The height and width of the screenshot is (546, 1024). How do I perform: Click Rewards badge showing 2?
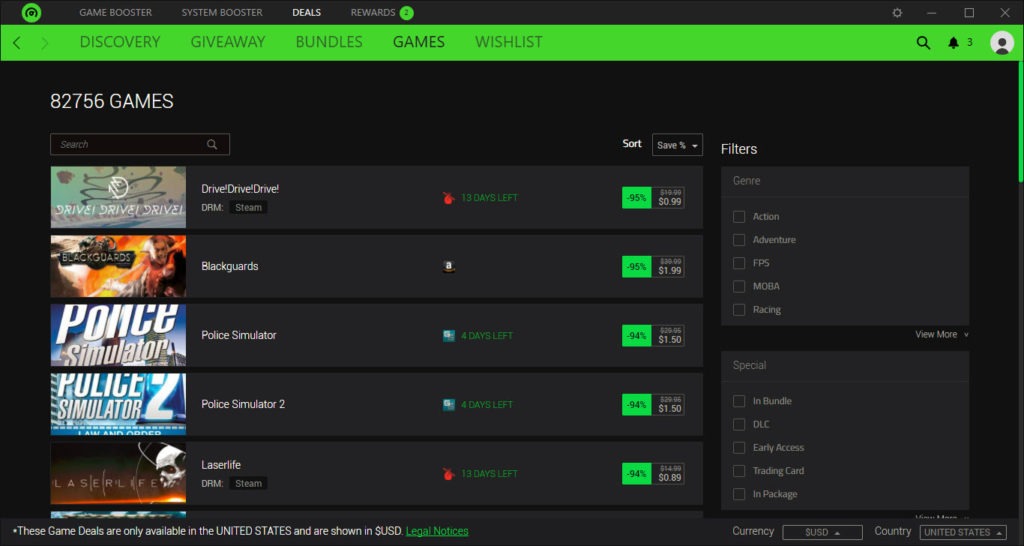tap(406, 12)
